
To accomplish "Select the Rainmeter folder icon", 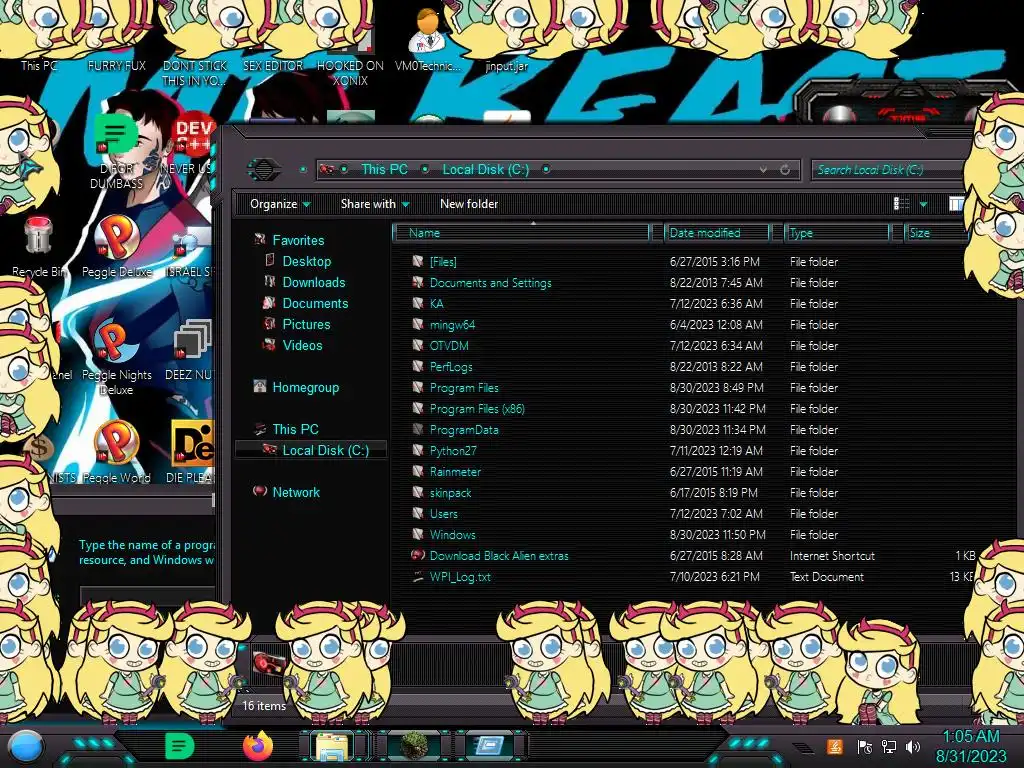I will point(418,471).
